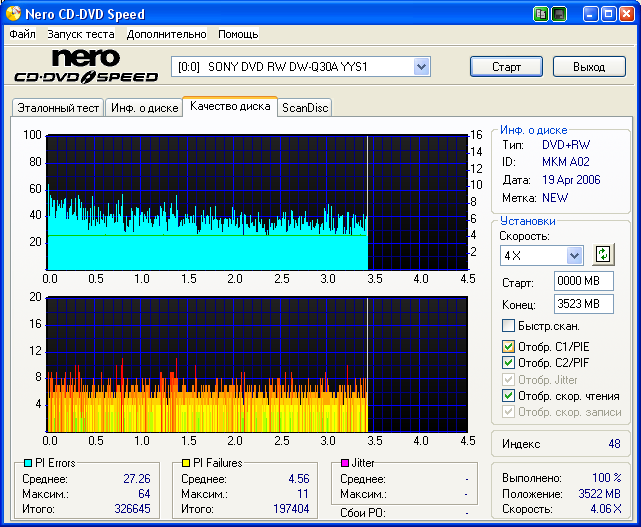Click the green refresh speed icon
The width and height of the screenshot is (641, 527).
click(x=603, y=254)
